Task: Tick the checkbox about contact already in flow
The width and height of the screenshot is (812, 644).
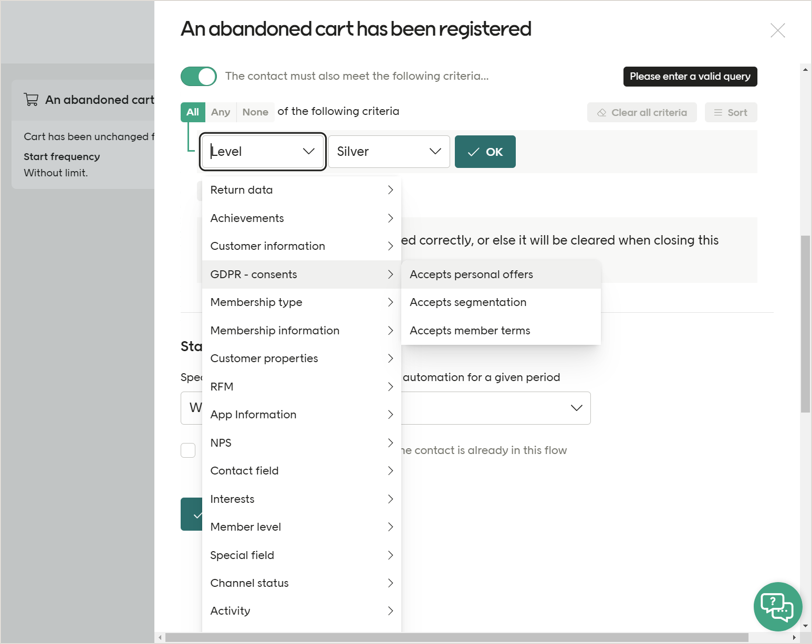Action: pos(188,450)
